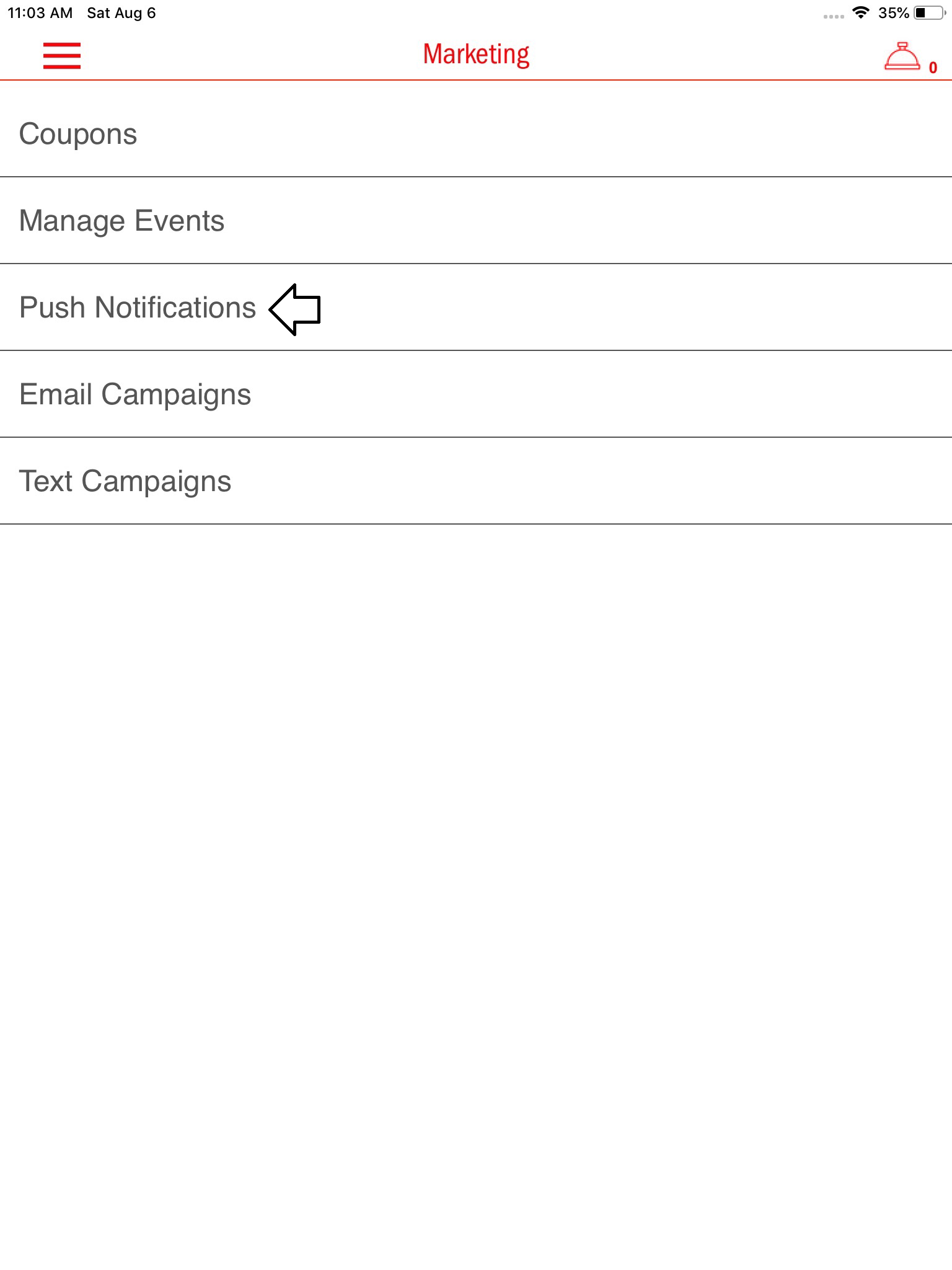Open the hamburger side menu

click(62, 55)
